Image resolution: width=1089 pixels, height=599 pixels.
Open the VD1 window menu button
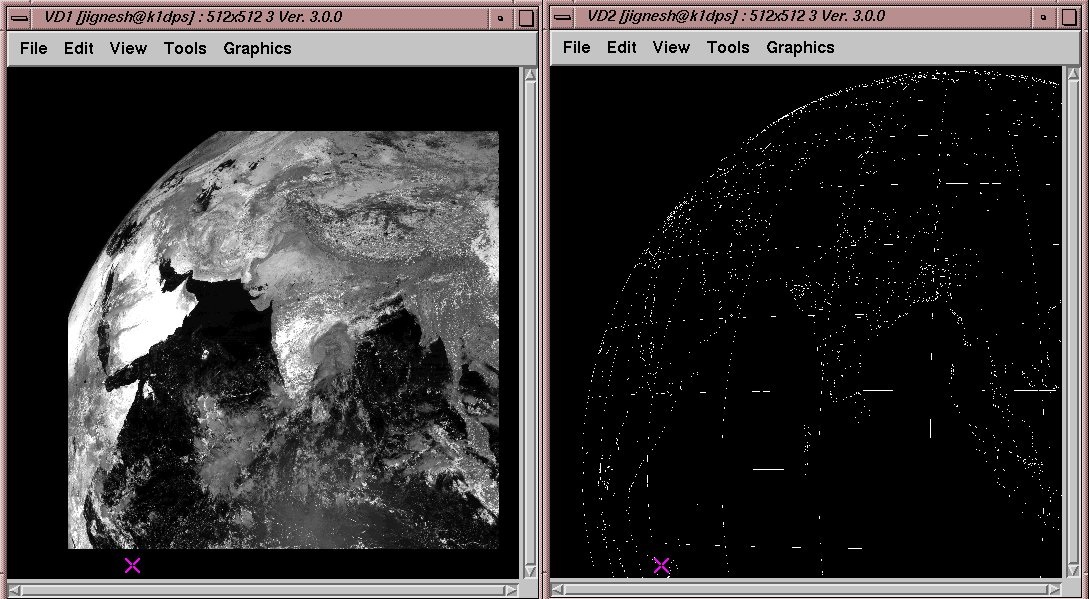(17, 17)
